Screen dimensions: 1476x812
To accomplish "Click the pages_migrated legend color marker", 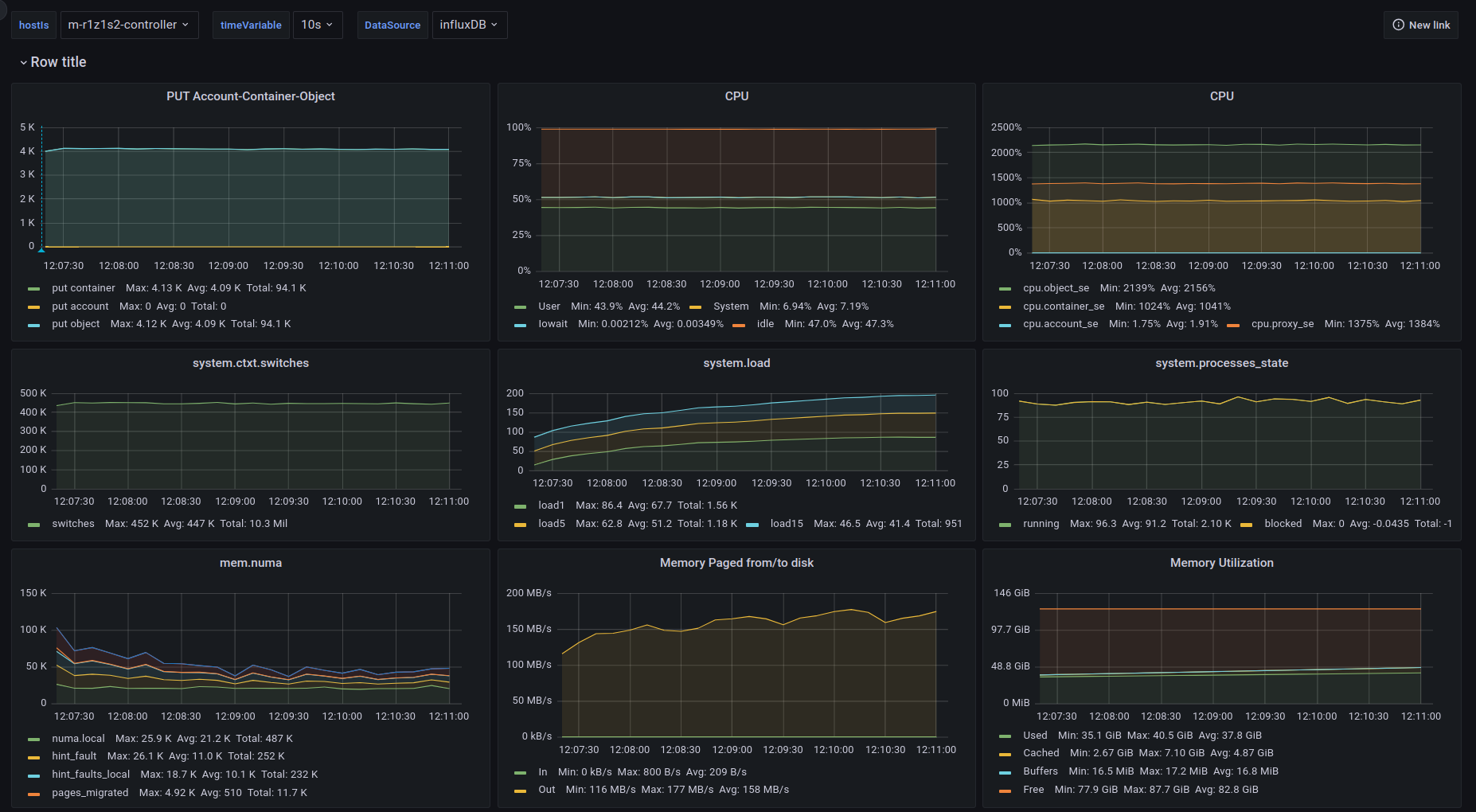I will point(33,794).
